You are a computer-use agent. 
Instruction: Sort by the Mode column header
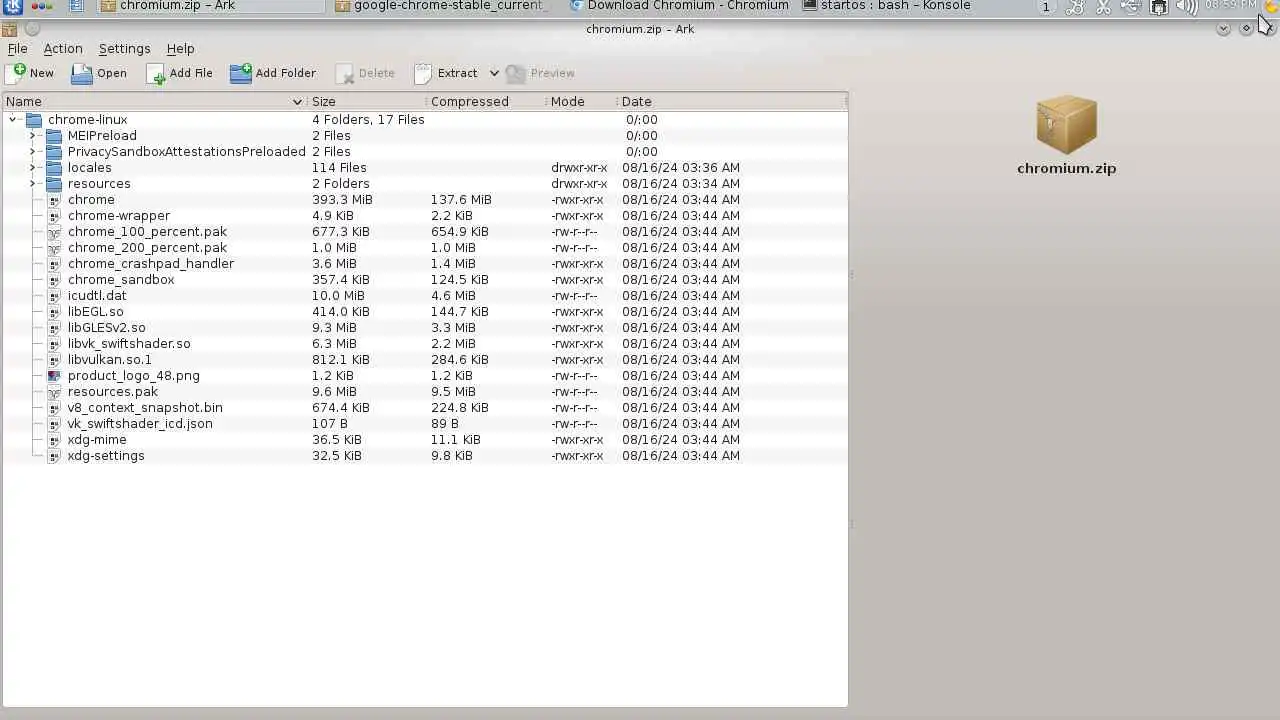(581, 102)
